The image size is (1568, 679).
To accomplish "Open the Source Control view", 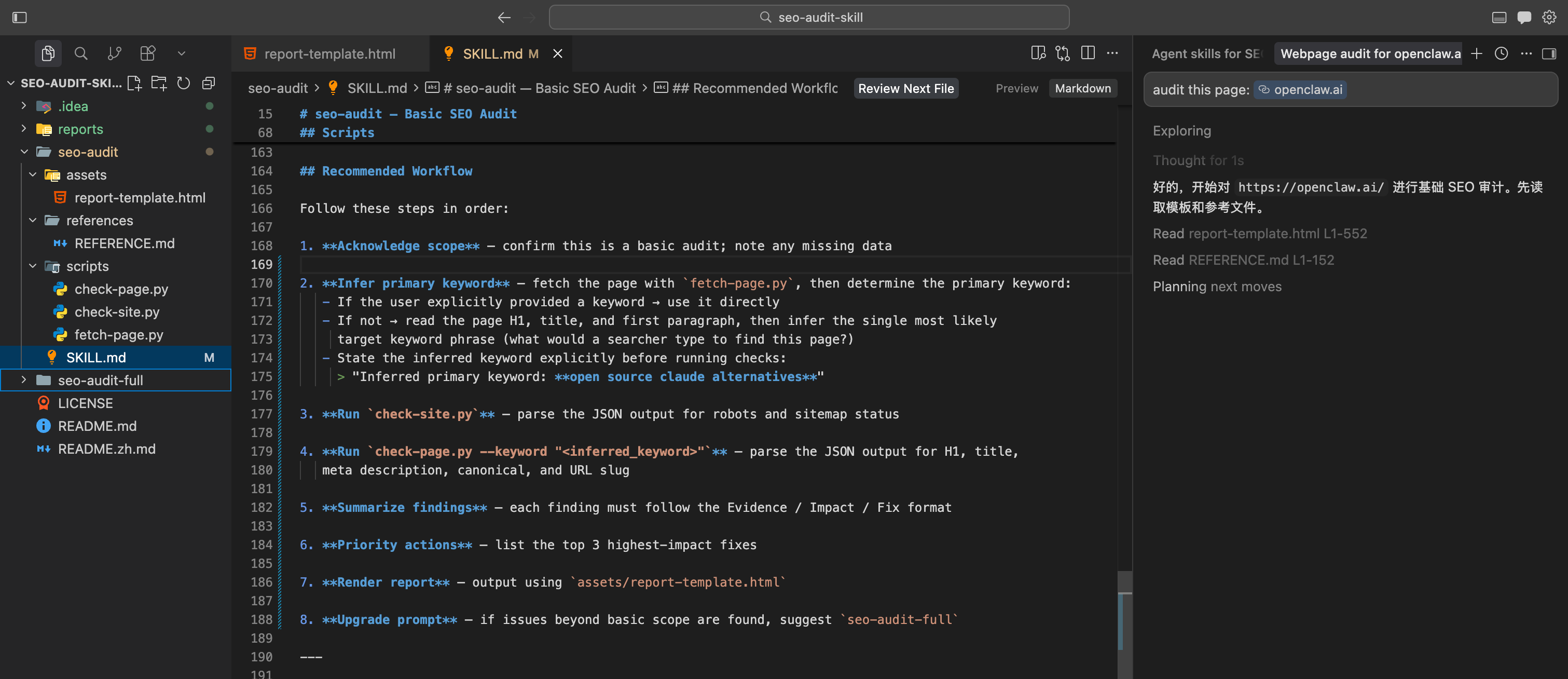I will [x=114, y=53].
